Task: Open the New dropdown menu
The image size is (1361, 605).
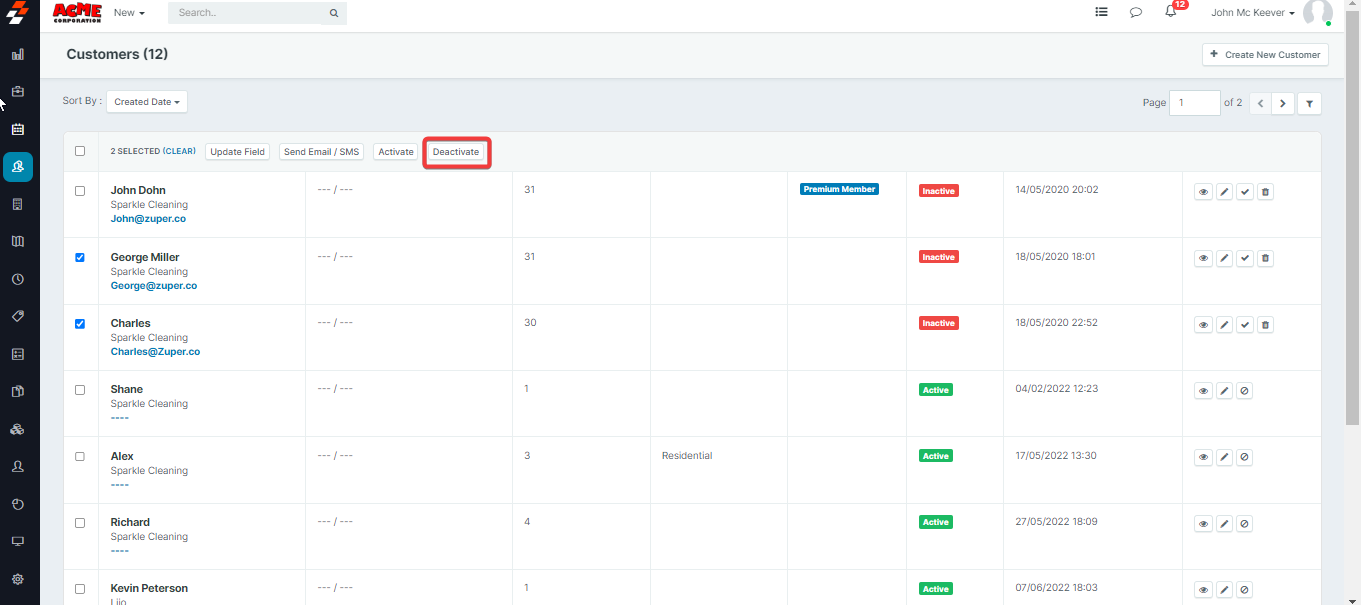Action: [x=129, y=13]
